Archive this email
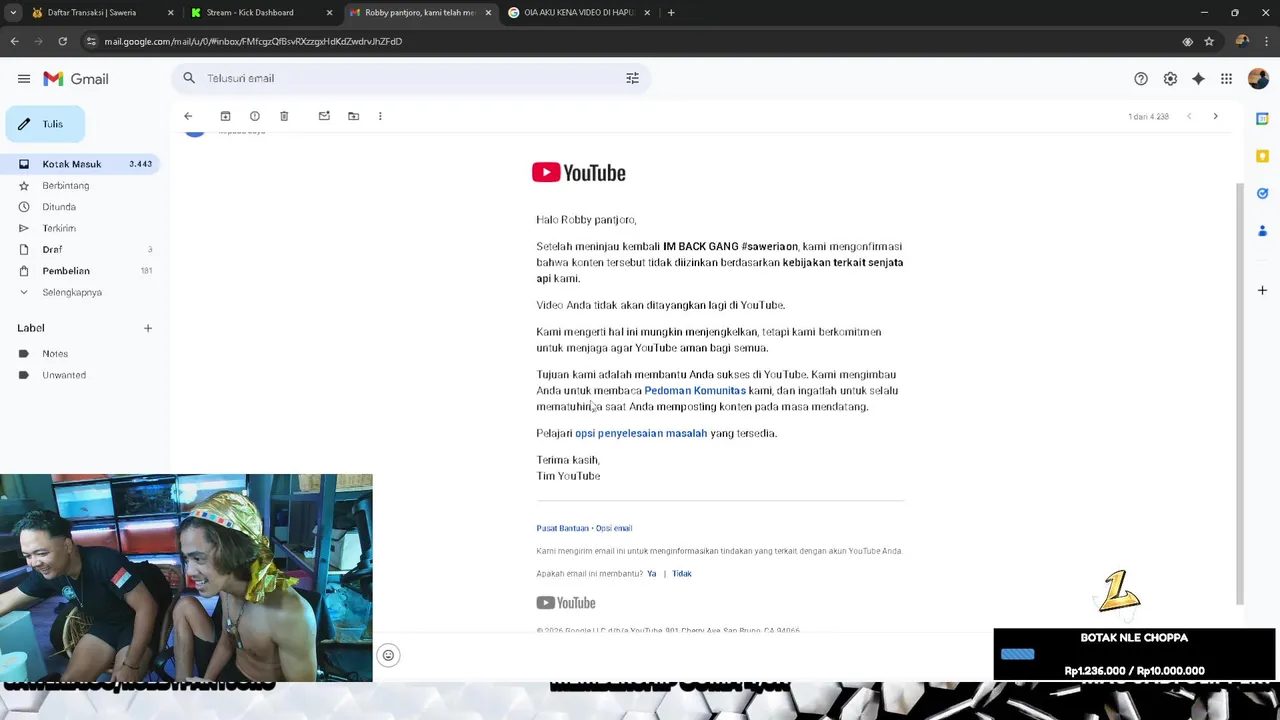This screenshot has height=720, width=1280. pos(225,116)
